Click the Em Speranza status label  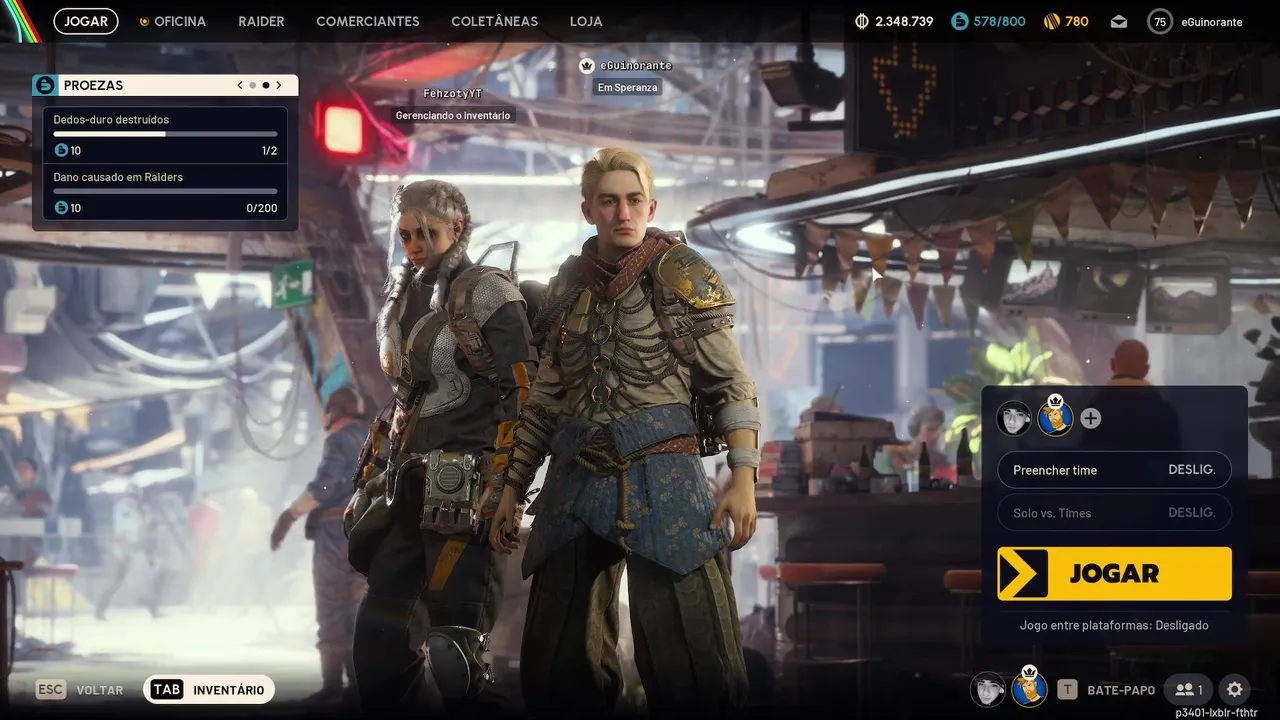pos(628,87)
